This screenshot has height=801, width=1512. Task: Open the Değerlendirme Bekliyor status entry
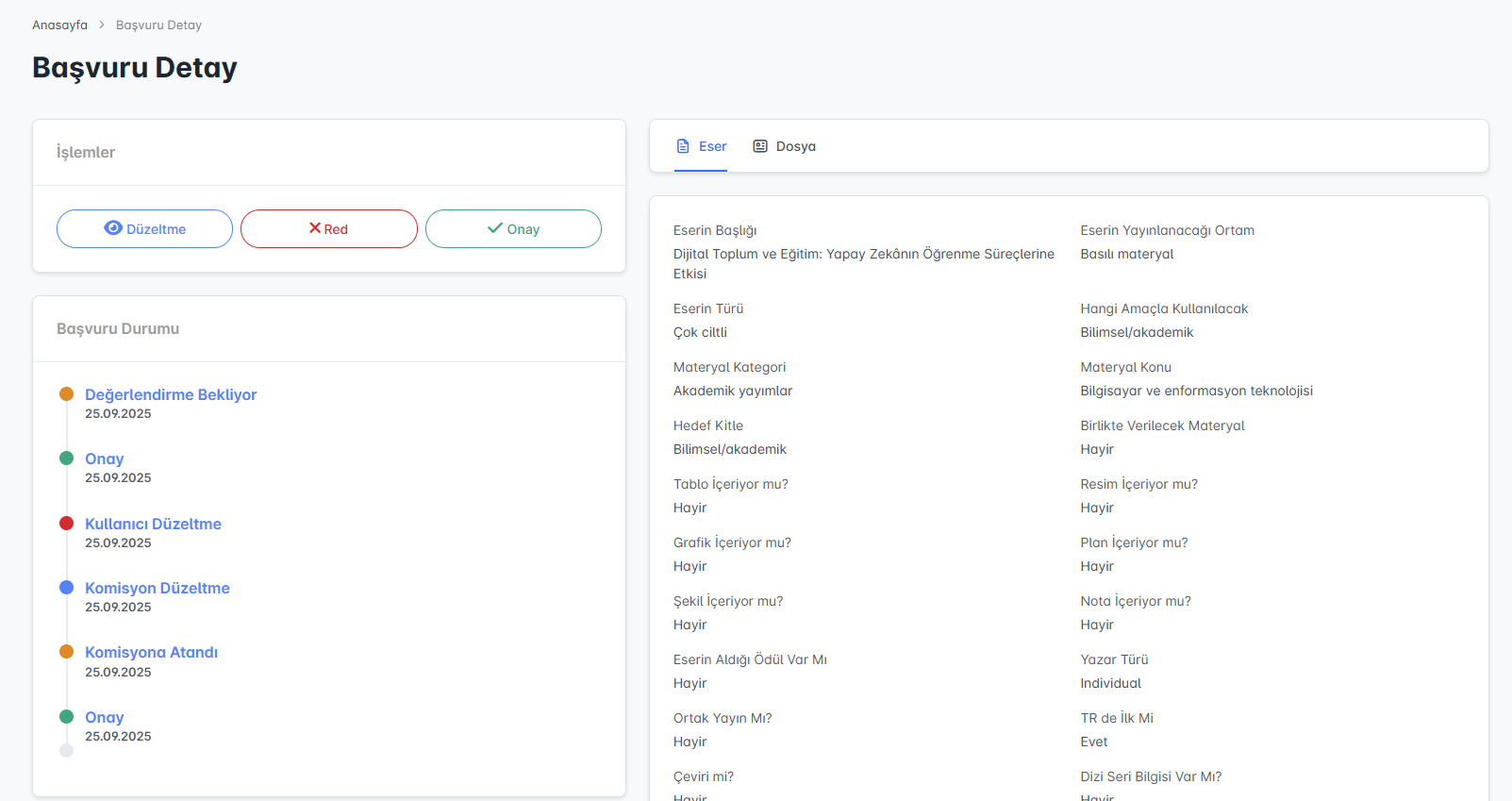click(x=171, y=394)
